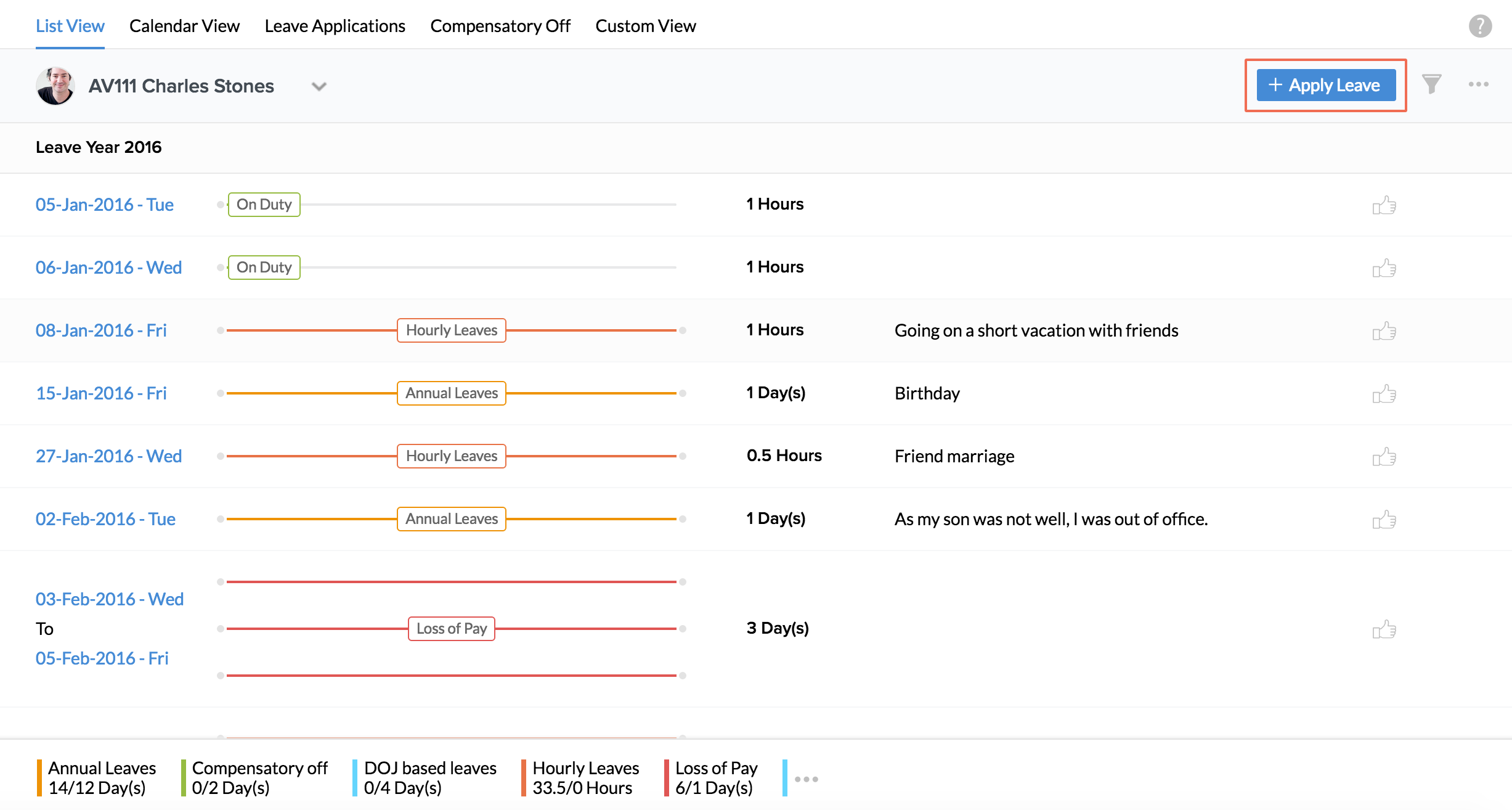
Task: Click AV111 Charles Stones employee name
Action: 181,86
